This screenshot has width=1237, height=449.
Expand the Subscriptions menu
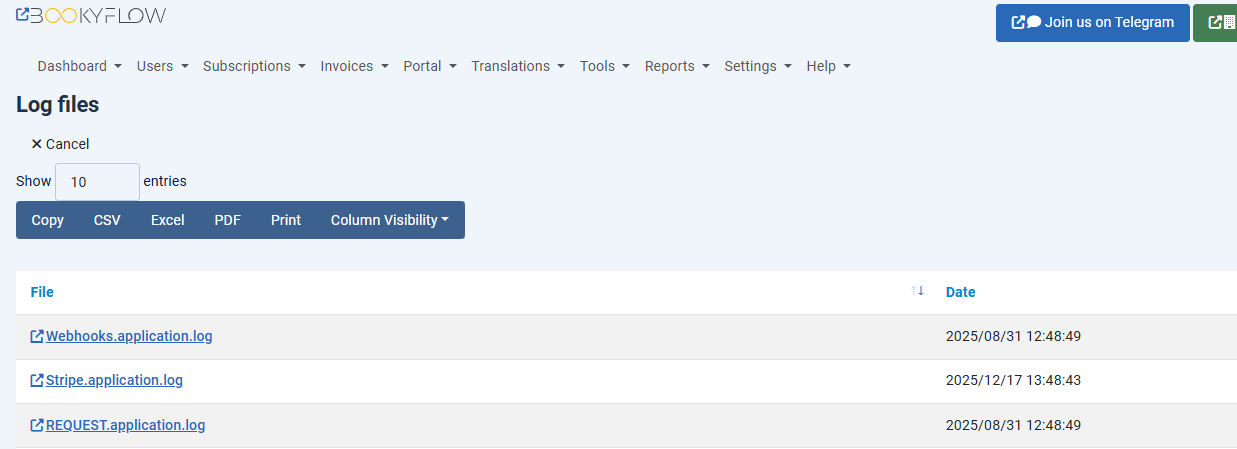point(254,66)
